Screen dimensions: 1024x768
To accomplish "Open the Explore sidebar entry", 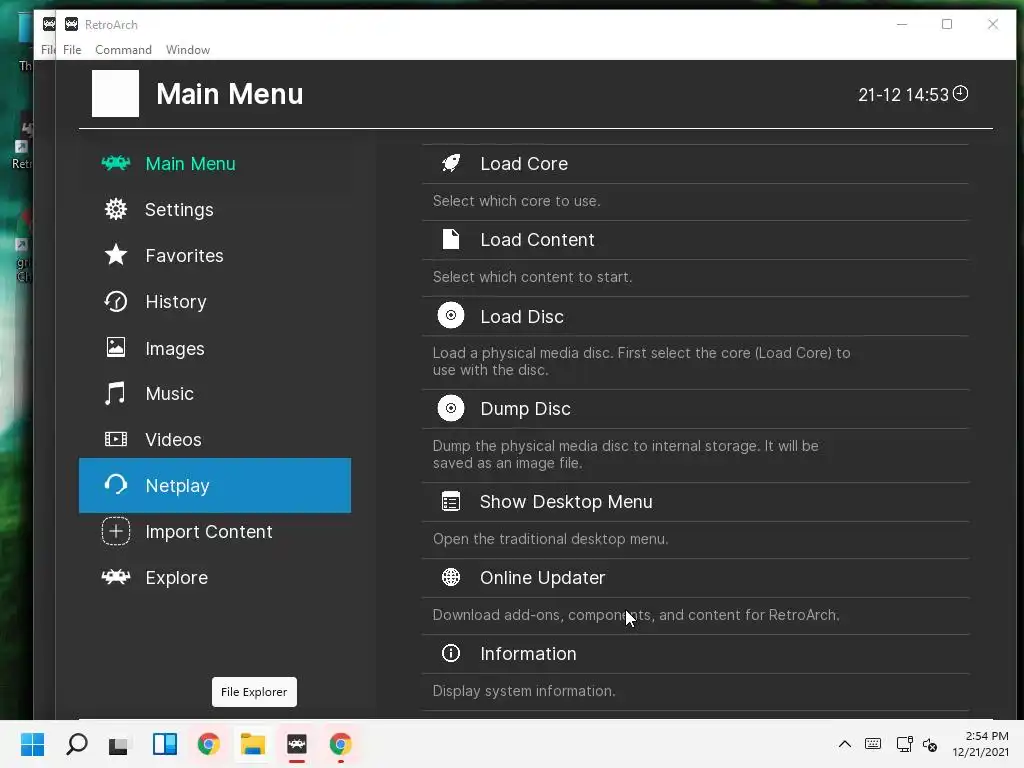I will [215, 577].
